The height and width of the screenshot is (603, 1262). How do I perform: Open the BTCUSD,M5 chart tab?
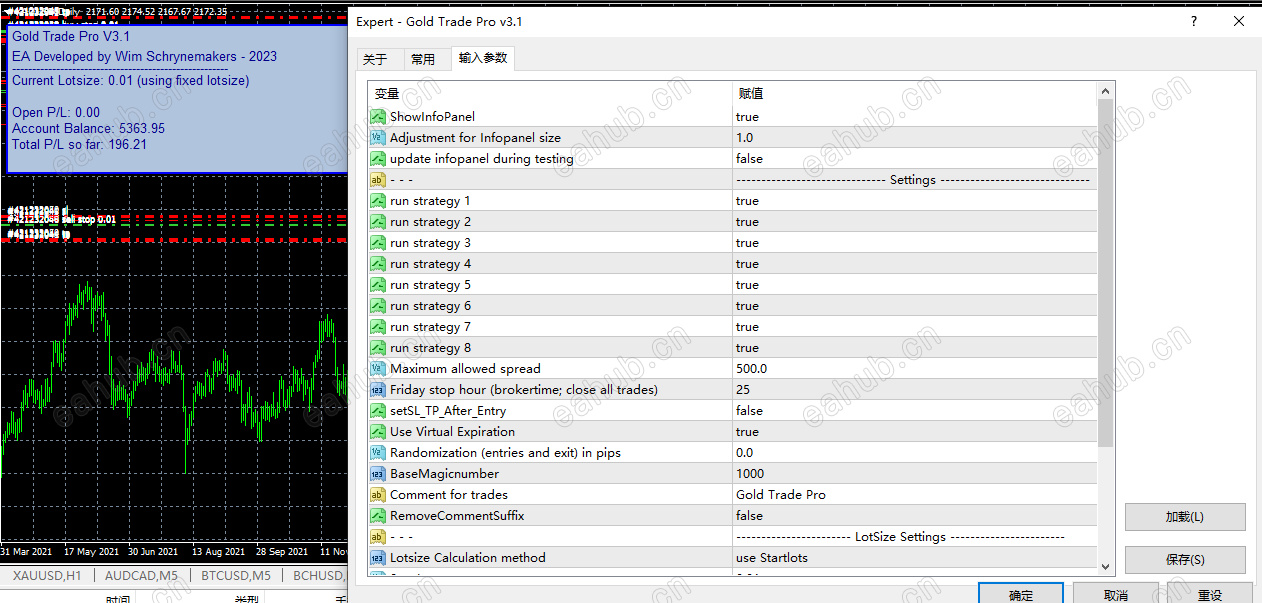235,576
